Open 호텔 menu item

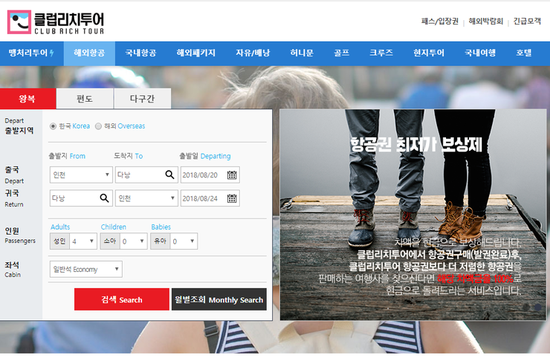(524, 53)
